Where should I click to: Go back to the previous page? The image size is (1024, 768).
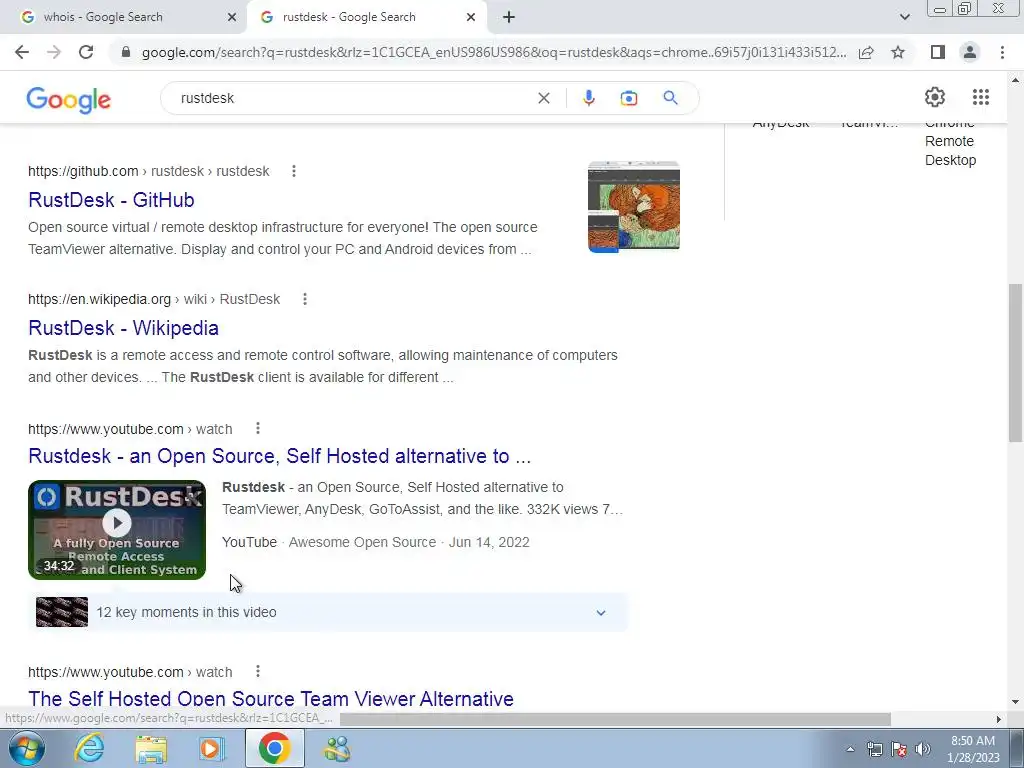(x=22, y=52)
